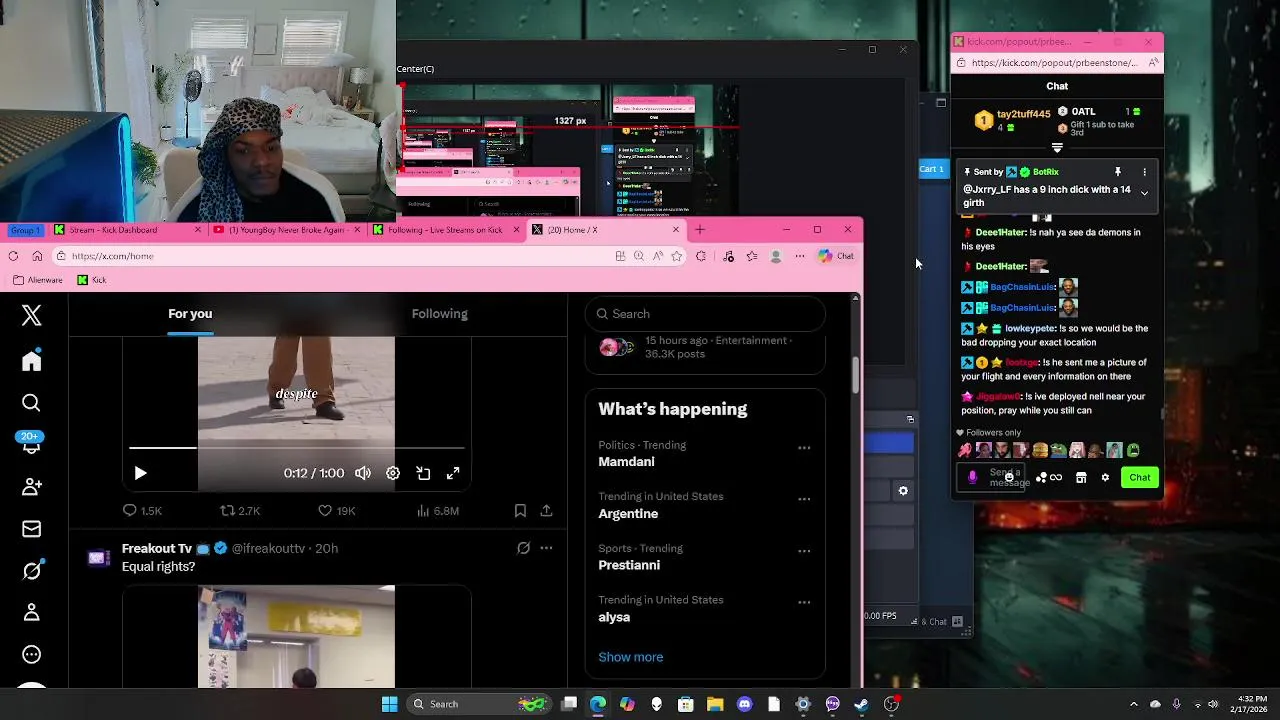Click Show more under What's happening
Screen dimensions: 1280x720
click(631, 657)
